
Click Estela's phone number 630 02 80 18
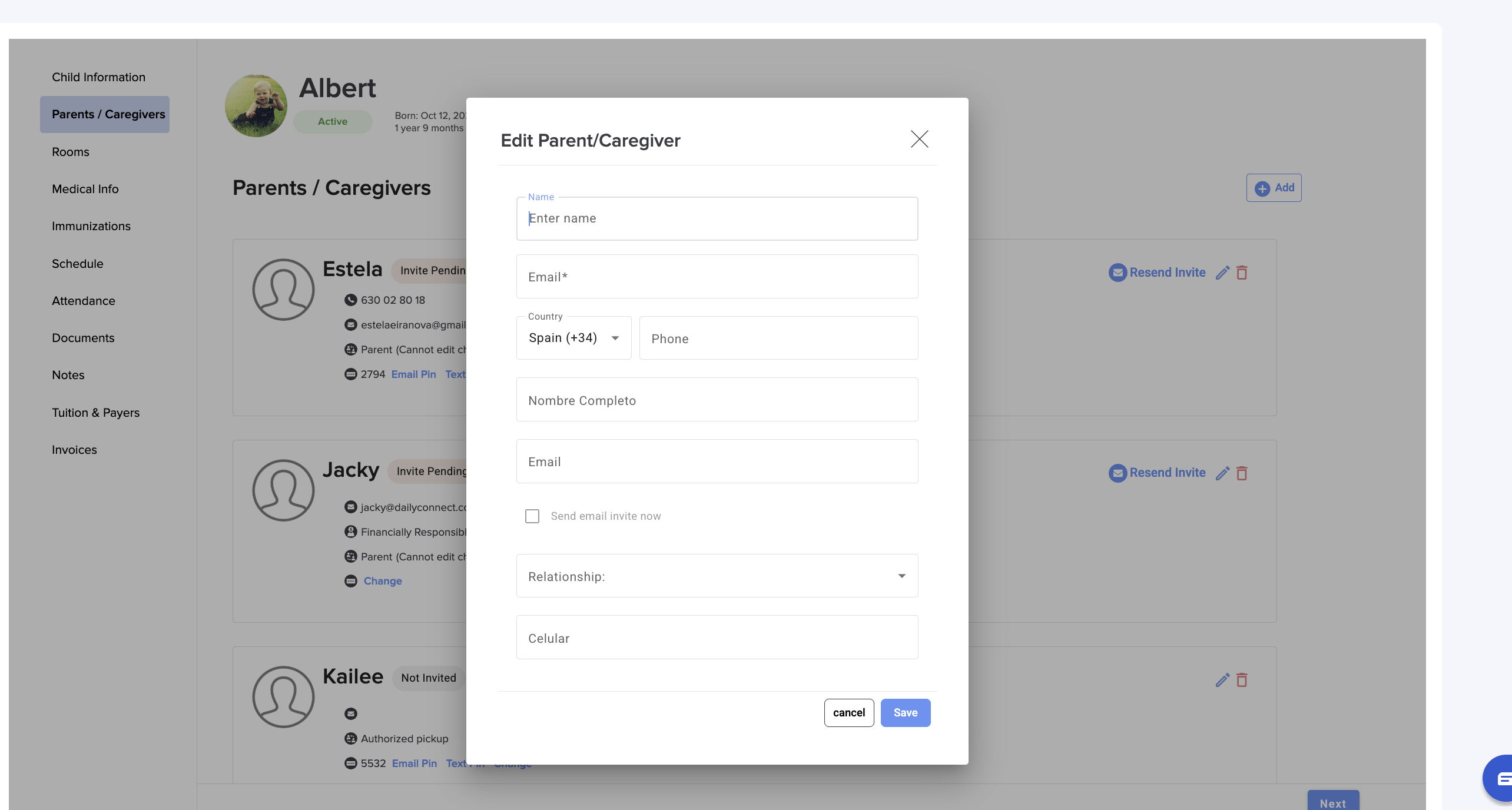(x=393, y=300)
